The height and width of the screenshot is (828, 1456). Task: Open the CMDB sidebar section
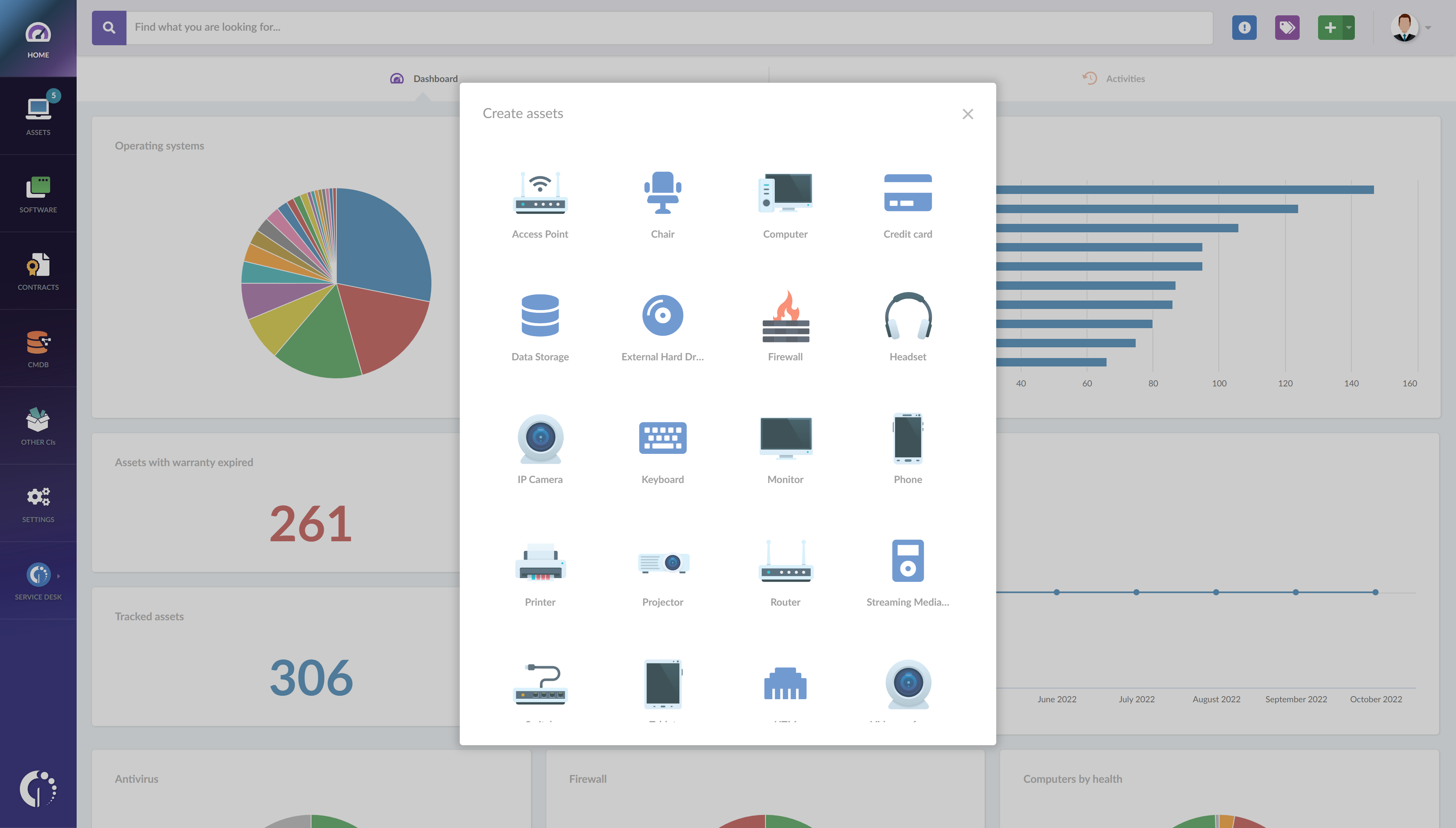(38, 348)
